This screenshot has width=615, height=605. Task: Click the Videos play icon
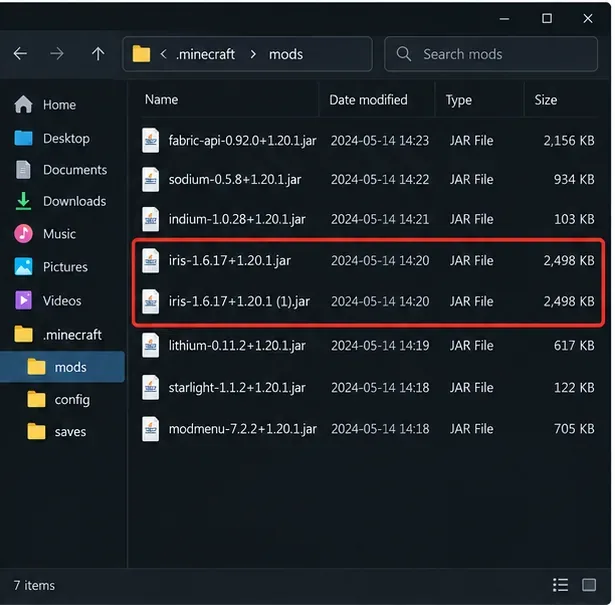pos(23,301)
